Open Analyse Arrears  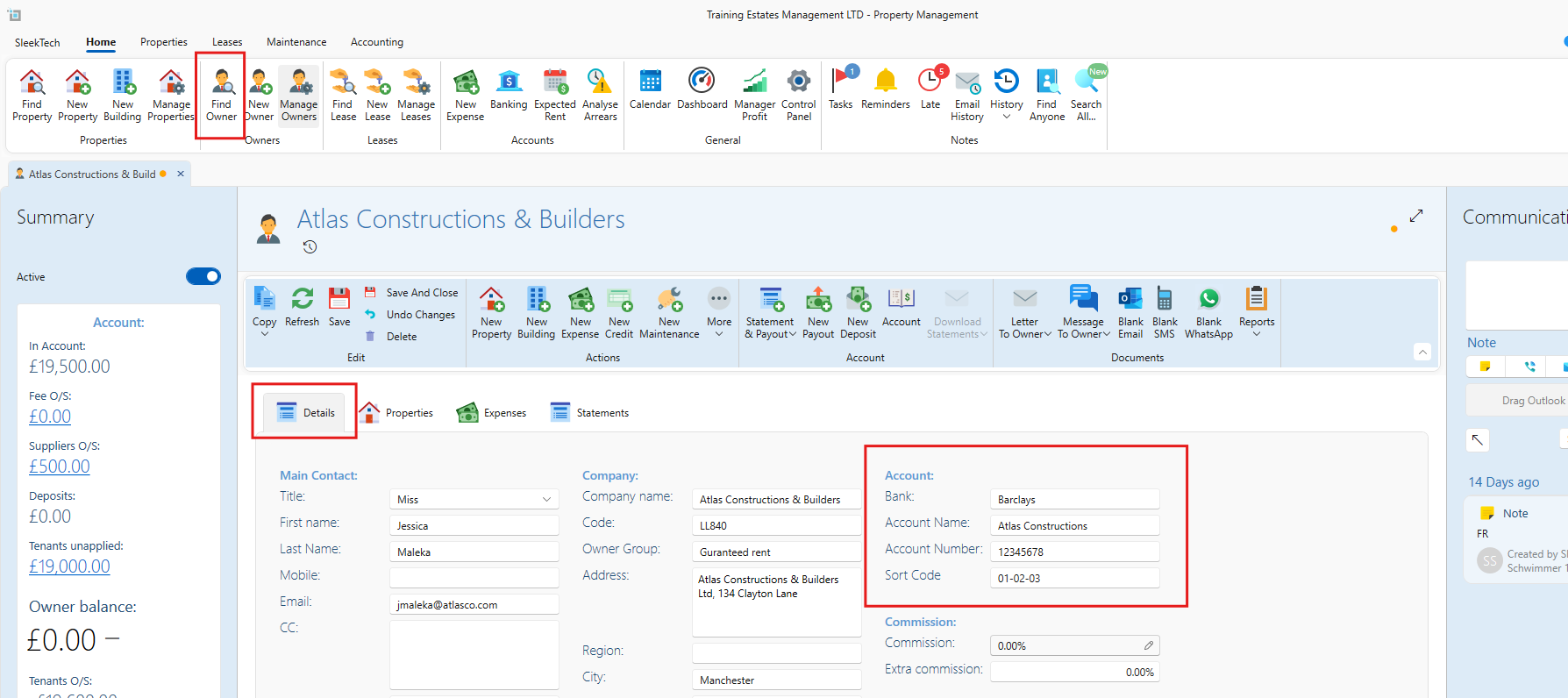click(x=601, y=95)
